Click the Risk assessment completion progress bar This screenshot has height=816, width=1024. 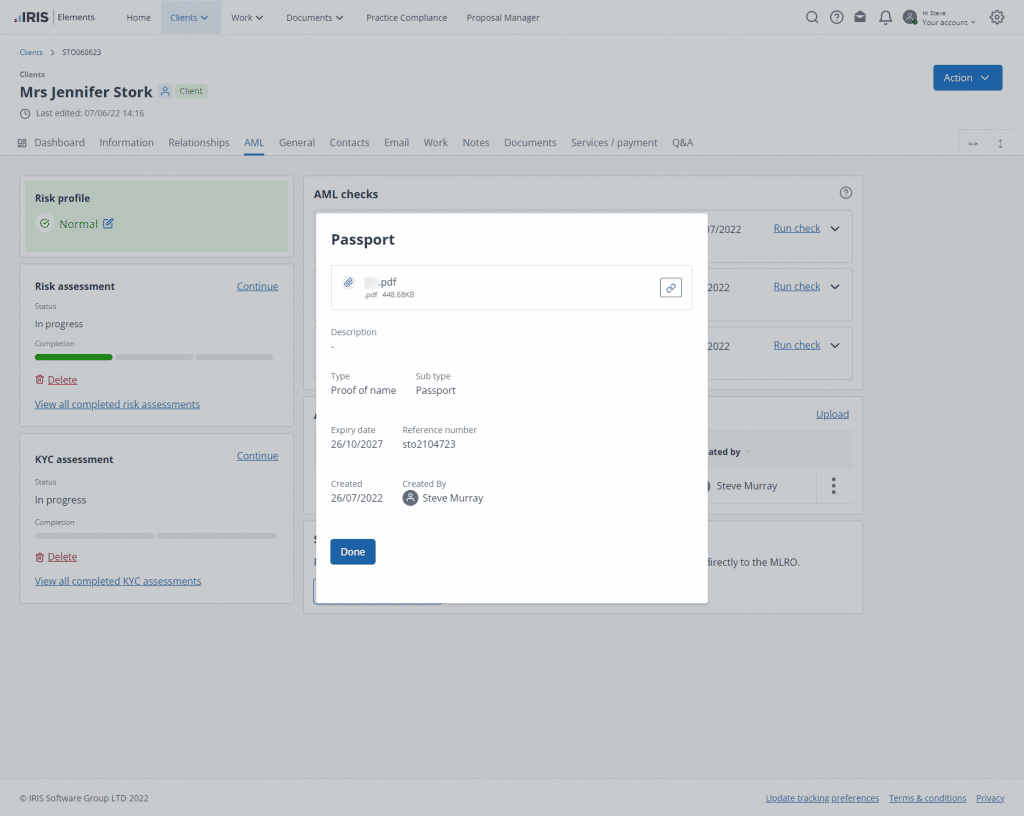tap(154, 357)
